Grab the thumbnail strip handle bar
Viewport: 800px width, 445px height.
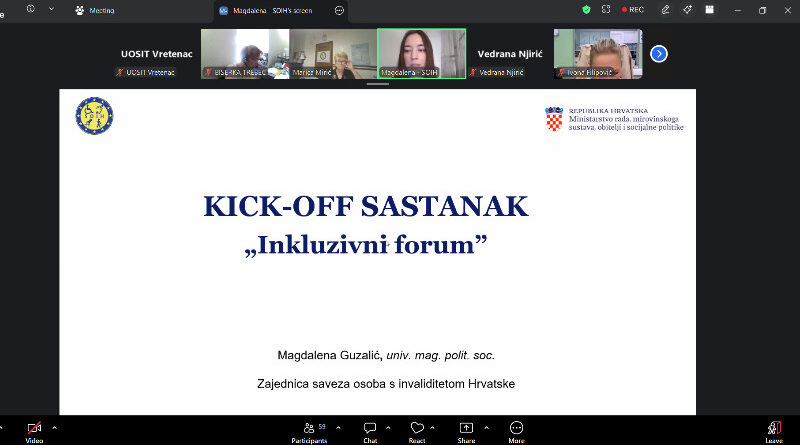[378, 84]
